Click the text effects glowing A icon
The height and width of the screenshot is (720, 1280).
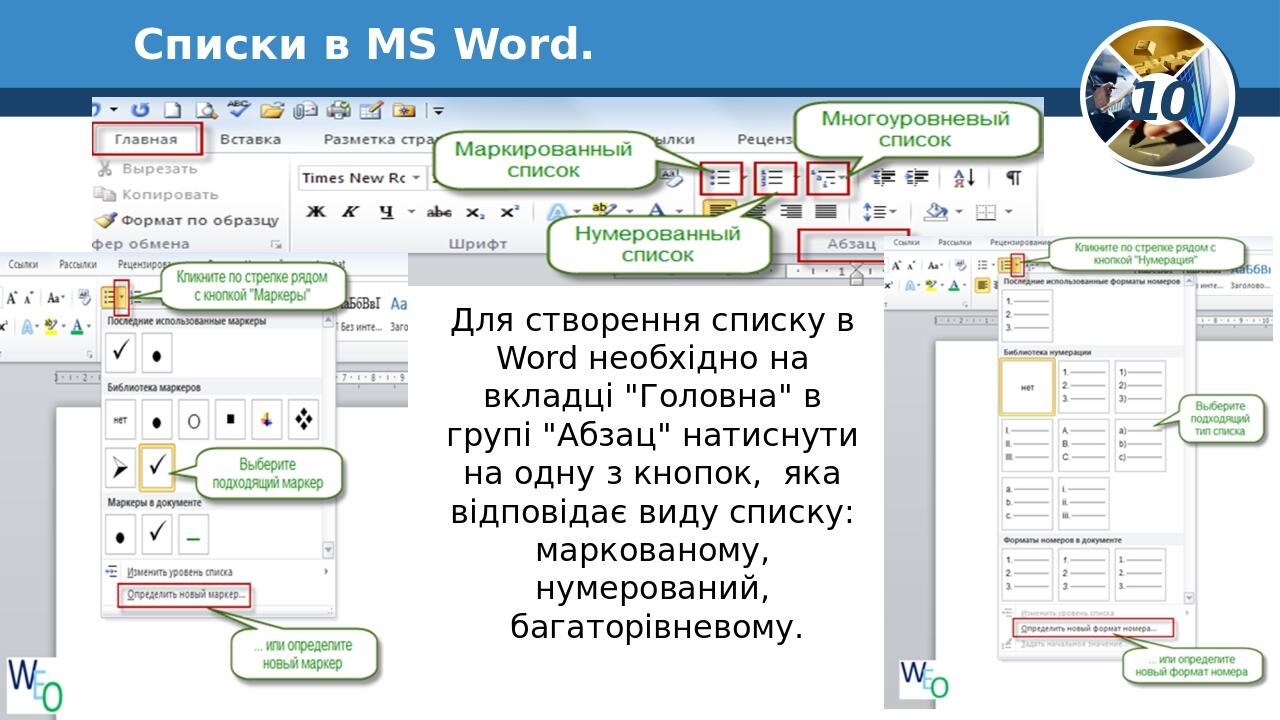[556, 212]
